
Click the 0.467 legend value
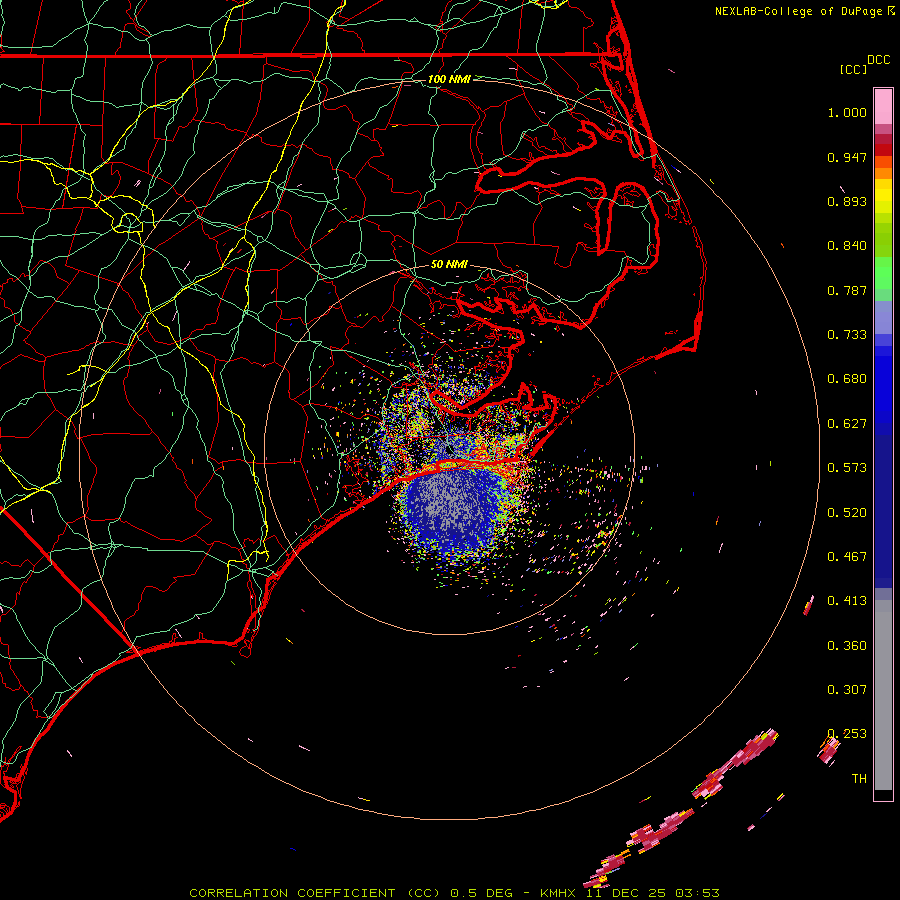pos(847,557)
